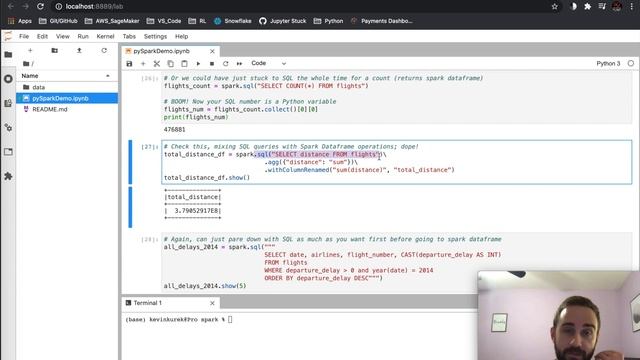Click into cell 28 all_delays_2014 code
This screenshot has height=360, width=640.
(x=397, y=262)
